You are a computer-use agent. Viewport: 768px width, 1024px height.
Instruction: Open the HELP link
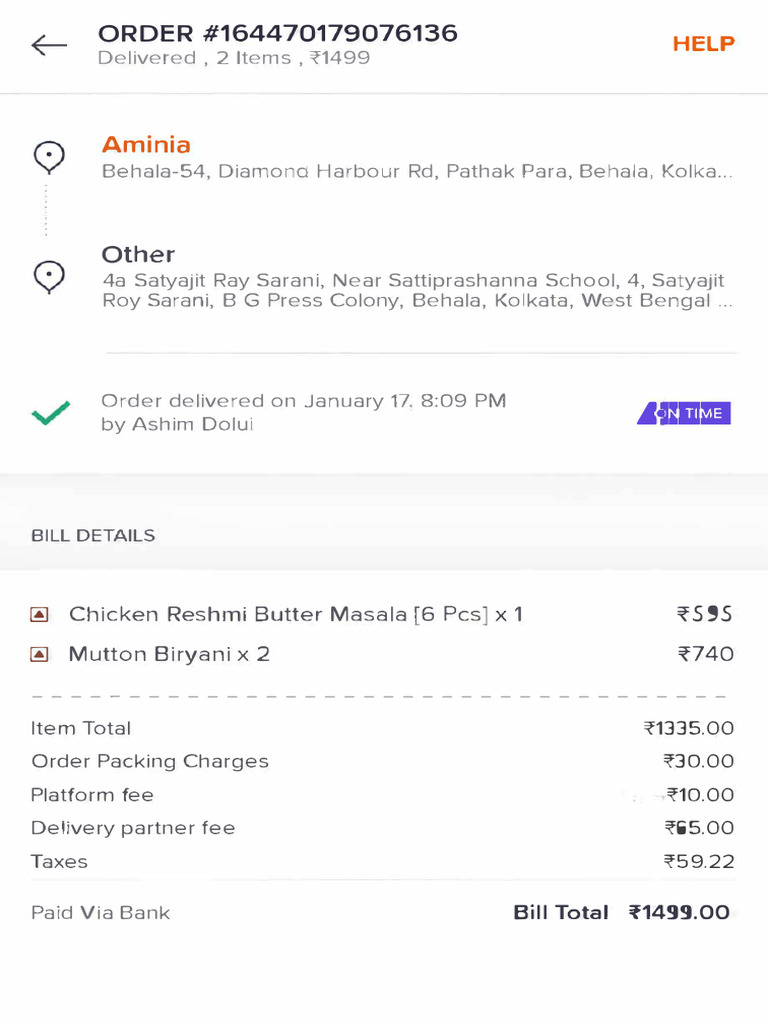(x=703, y=44)
